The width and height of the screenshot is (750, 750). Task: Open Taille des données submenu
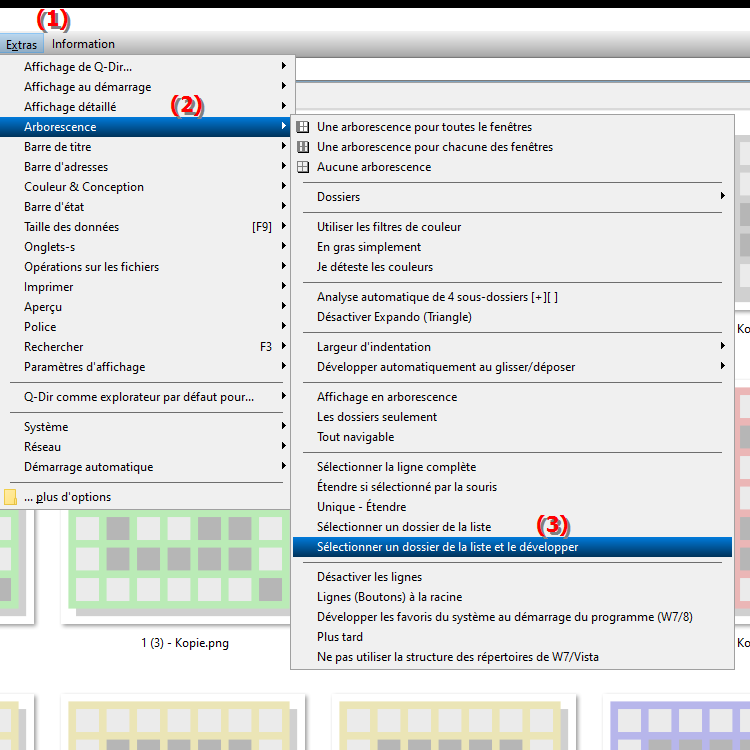coord(145,227)
